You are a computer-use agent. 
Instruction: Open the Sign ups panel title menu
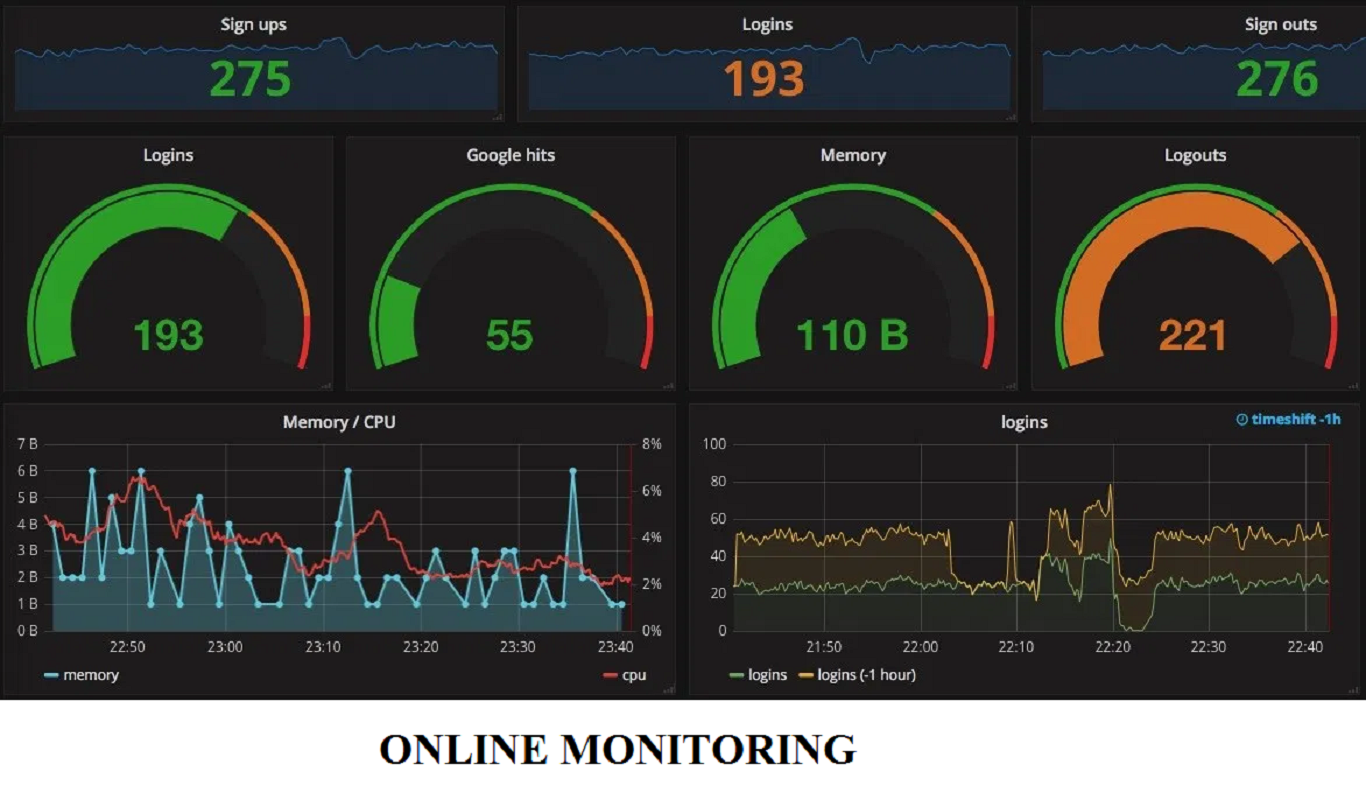pos(253,24)
